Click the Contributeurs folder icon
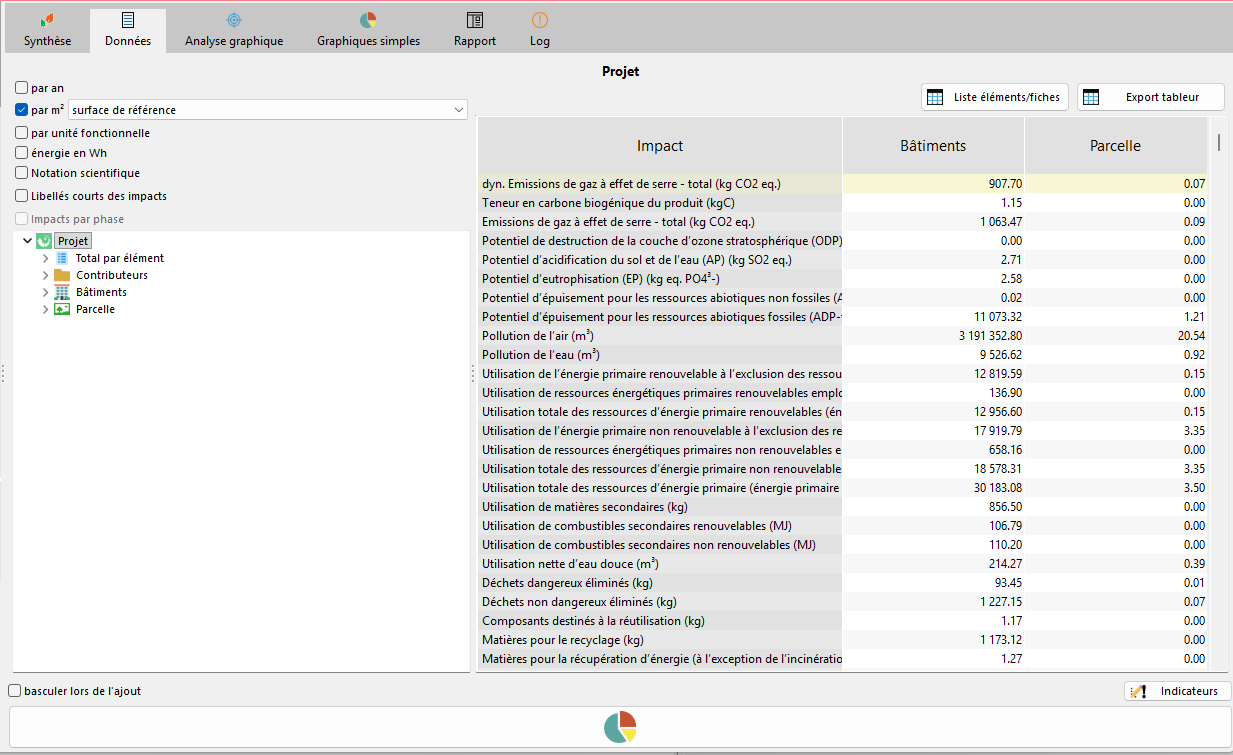 tap(62, 275)
